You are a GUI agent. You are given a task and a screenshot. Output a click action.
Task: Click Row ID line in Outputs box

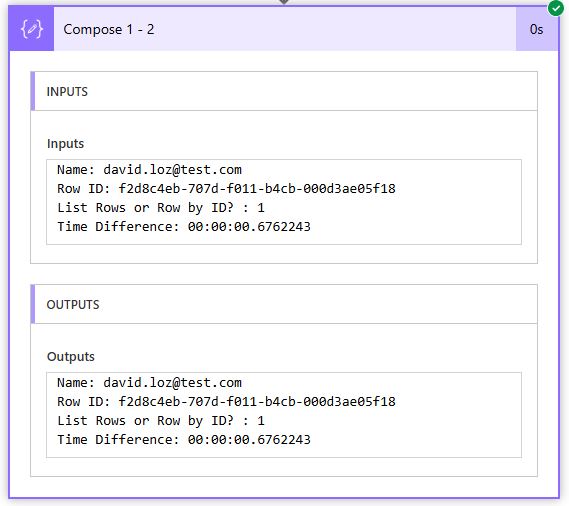click(x=226, y=402)
